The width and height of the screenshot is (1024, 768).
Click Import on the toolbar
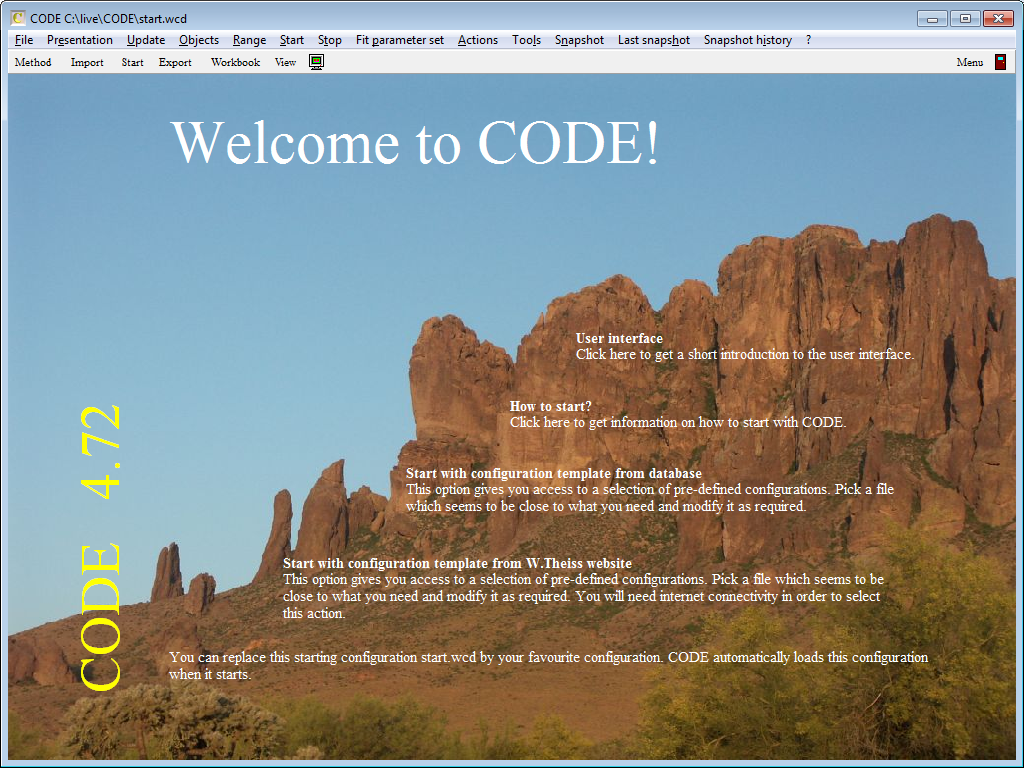87,62
